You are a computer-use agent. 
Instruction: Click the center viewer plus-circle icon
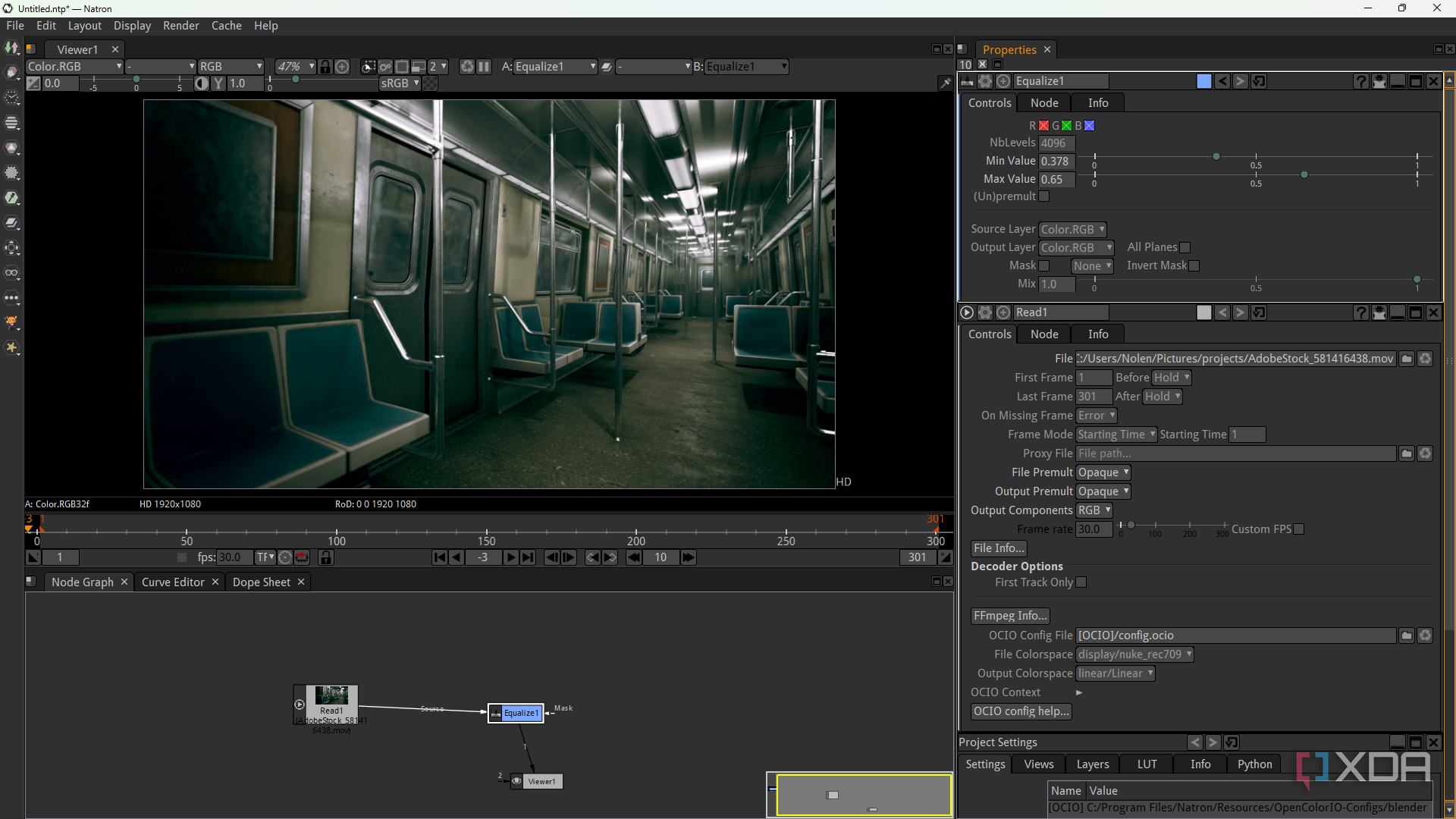click(343, 67)
